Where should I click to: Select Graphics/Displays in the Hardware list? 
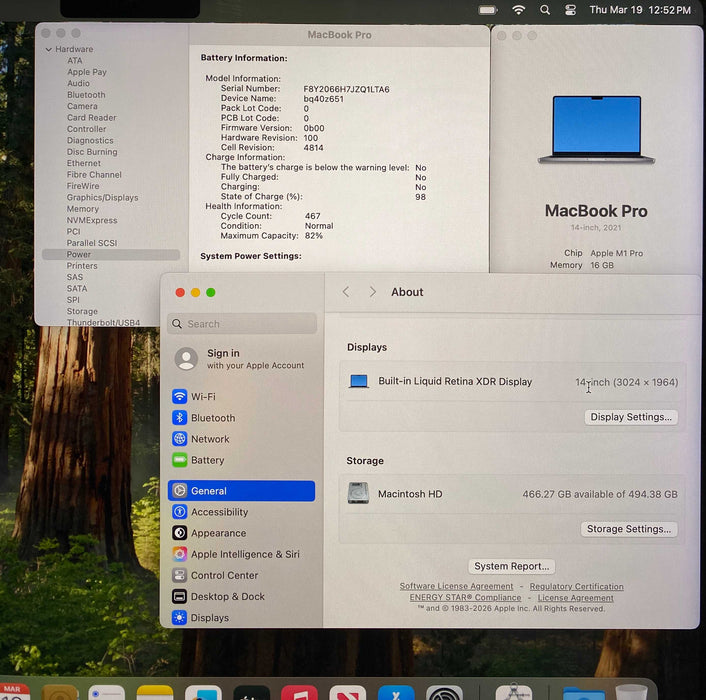102,198
